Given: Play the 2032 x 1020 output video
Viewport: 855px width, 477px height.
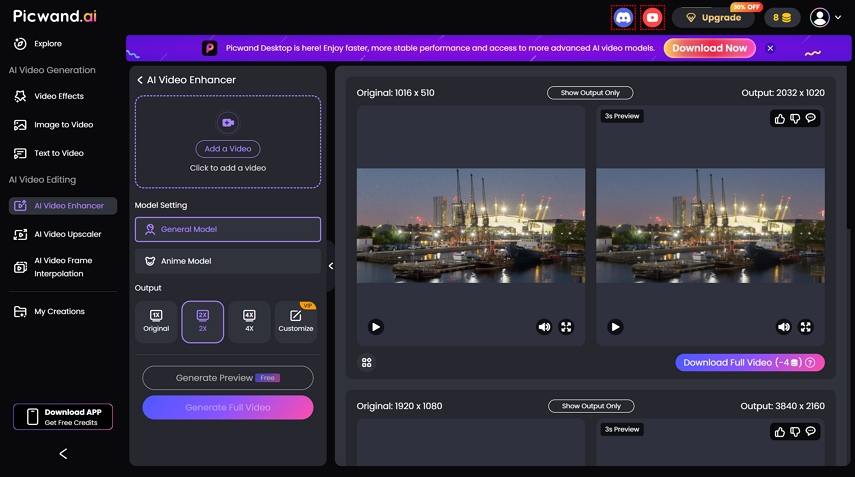Looking at the screenshot, I should pos(615,327).
